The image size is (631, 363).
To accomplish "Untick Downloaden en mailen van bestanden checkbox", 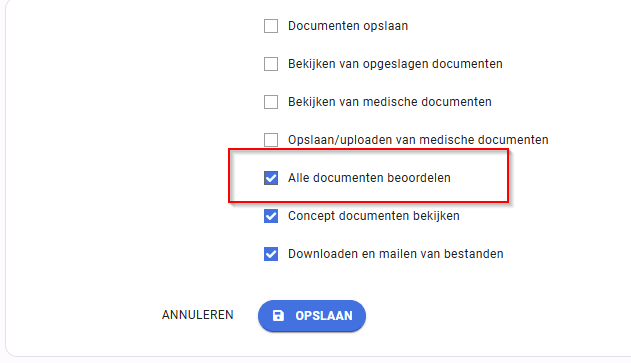I will click(x=271, y=254).
